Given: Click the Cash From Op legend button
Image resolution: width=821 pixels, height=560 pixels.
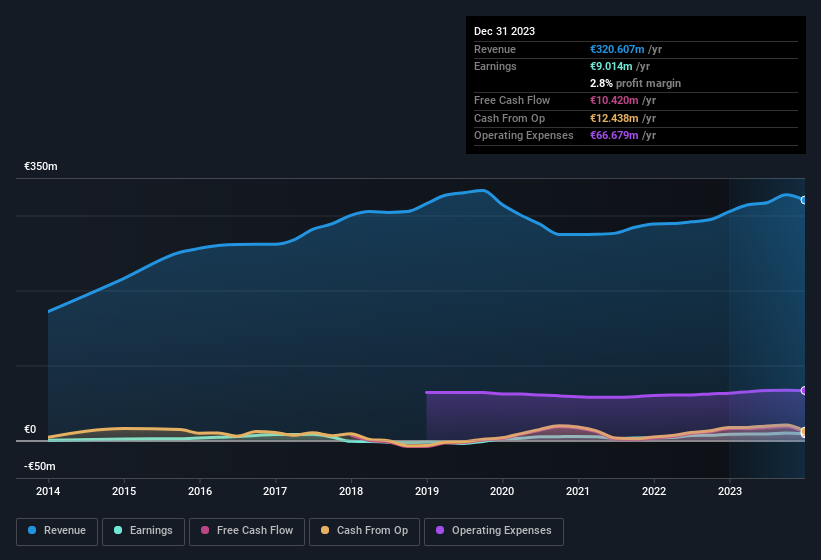Looking at the screenshot, I should point(364,530).
